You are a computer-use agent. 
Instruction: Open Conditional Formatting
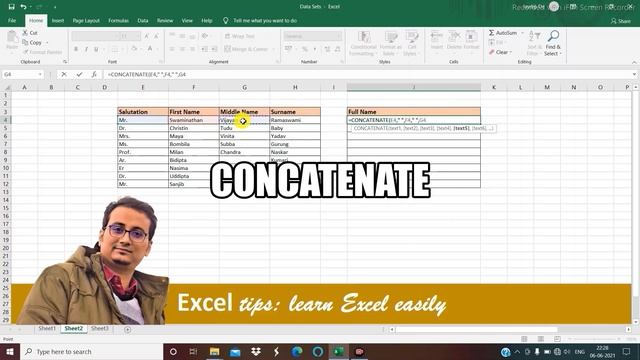[x=363, y=43]
